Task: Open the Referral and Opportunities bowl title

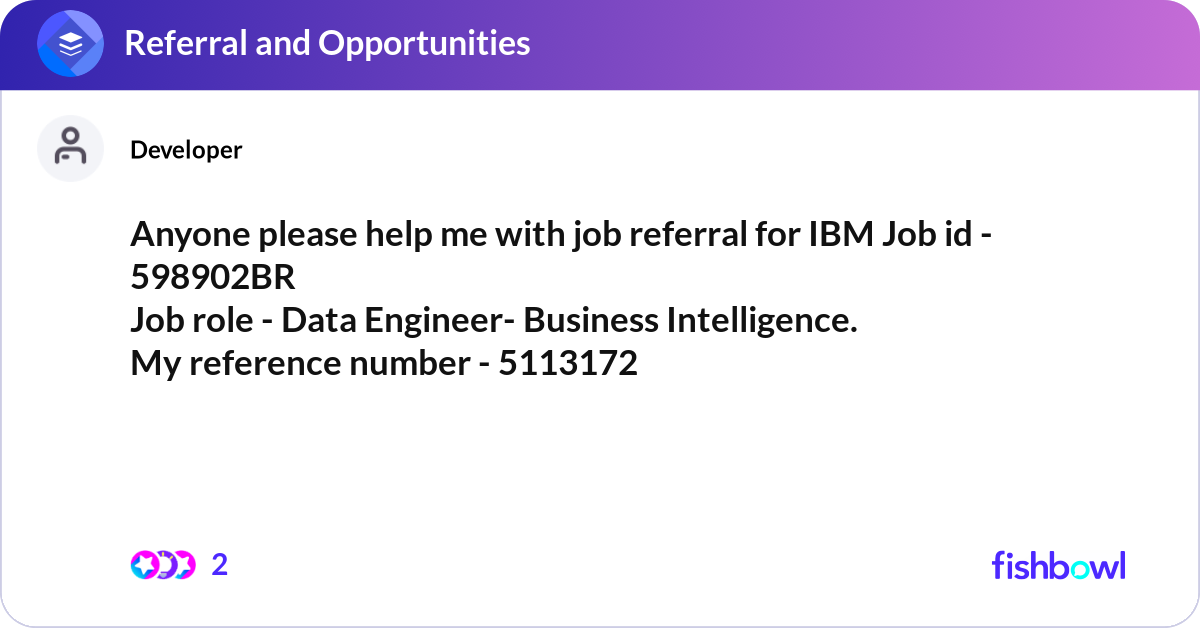Action: [327, 43]
